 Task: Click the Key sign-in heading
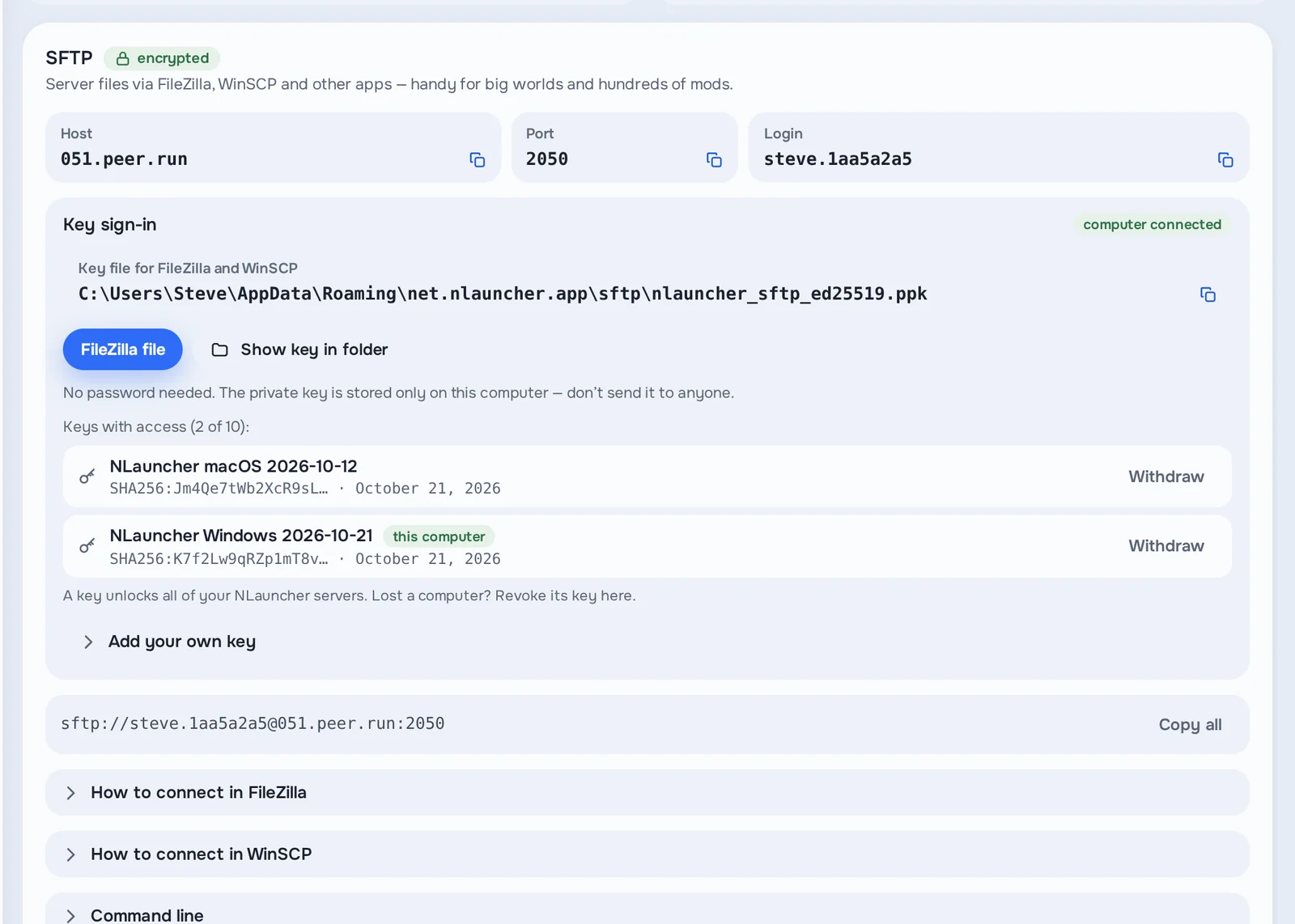(110, 225)
